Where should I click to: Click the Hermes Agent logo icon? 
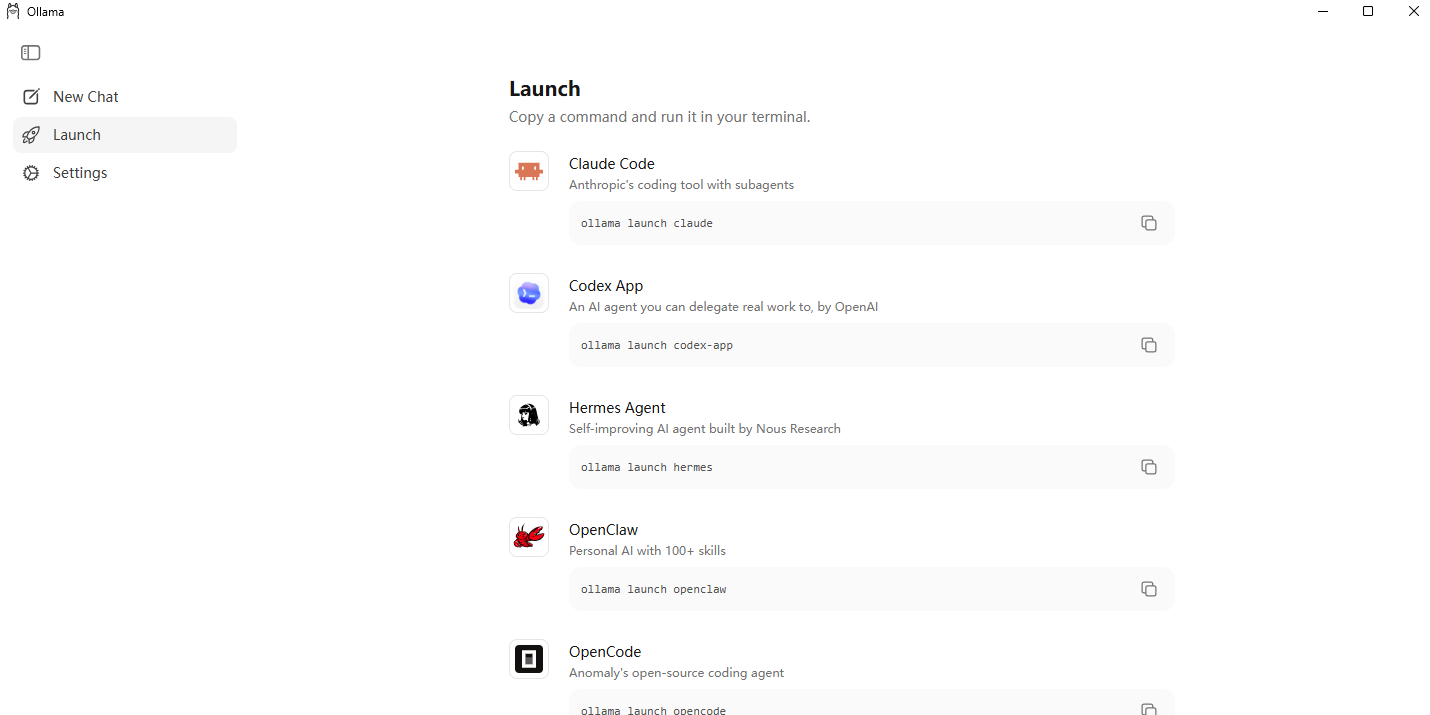click(529, 415)
